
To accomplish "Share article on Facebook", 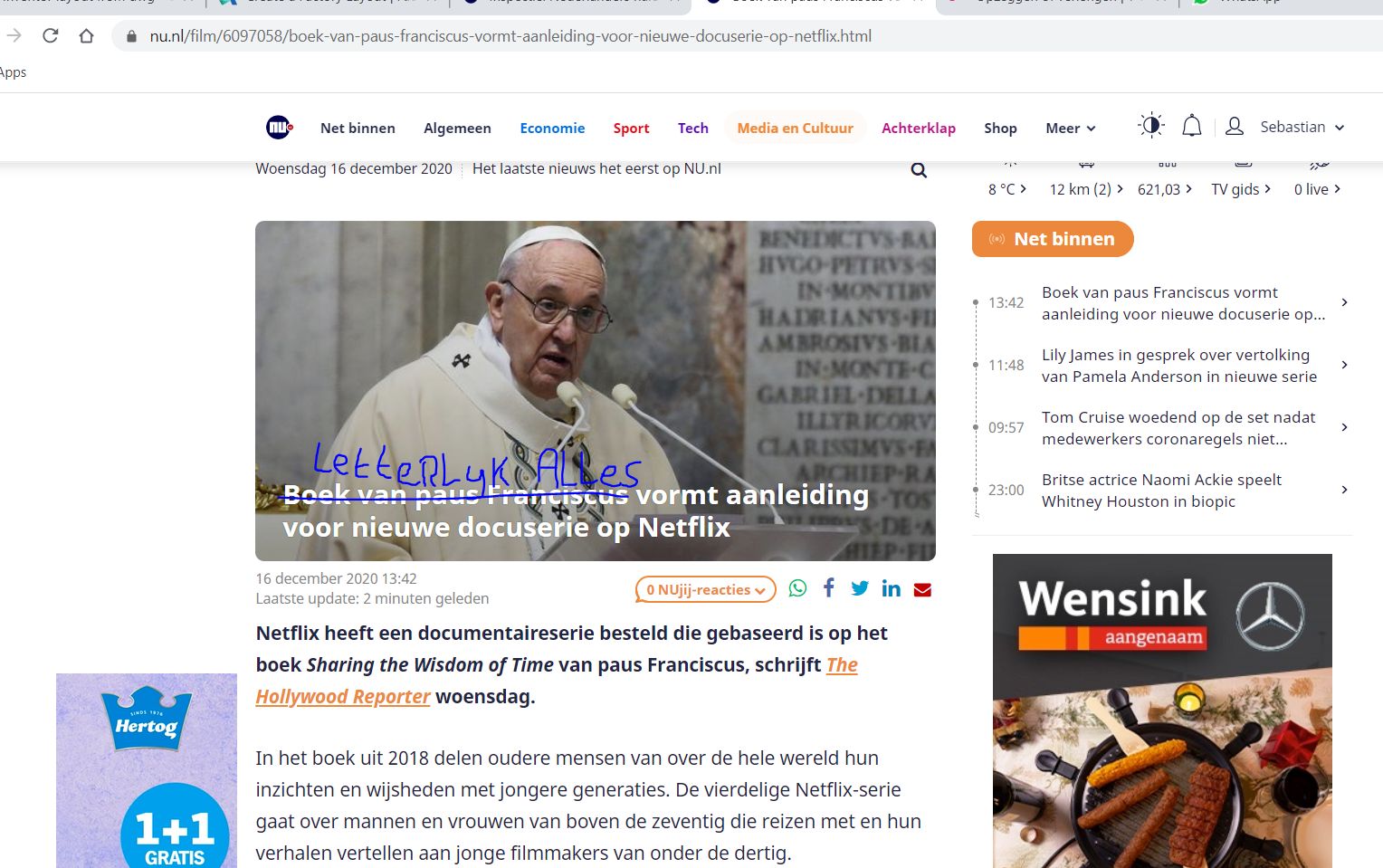I will pyautogui.click(x=828, y=588).
